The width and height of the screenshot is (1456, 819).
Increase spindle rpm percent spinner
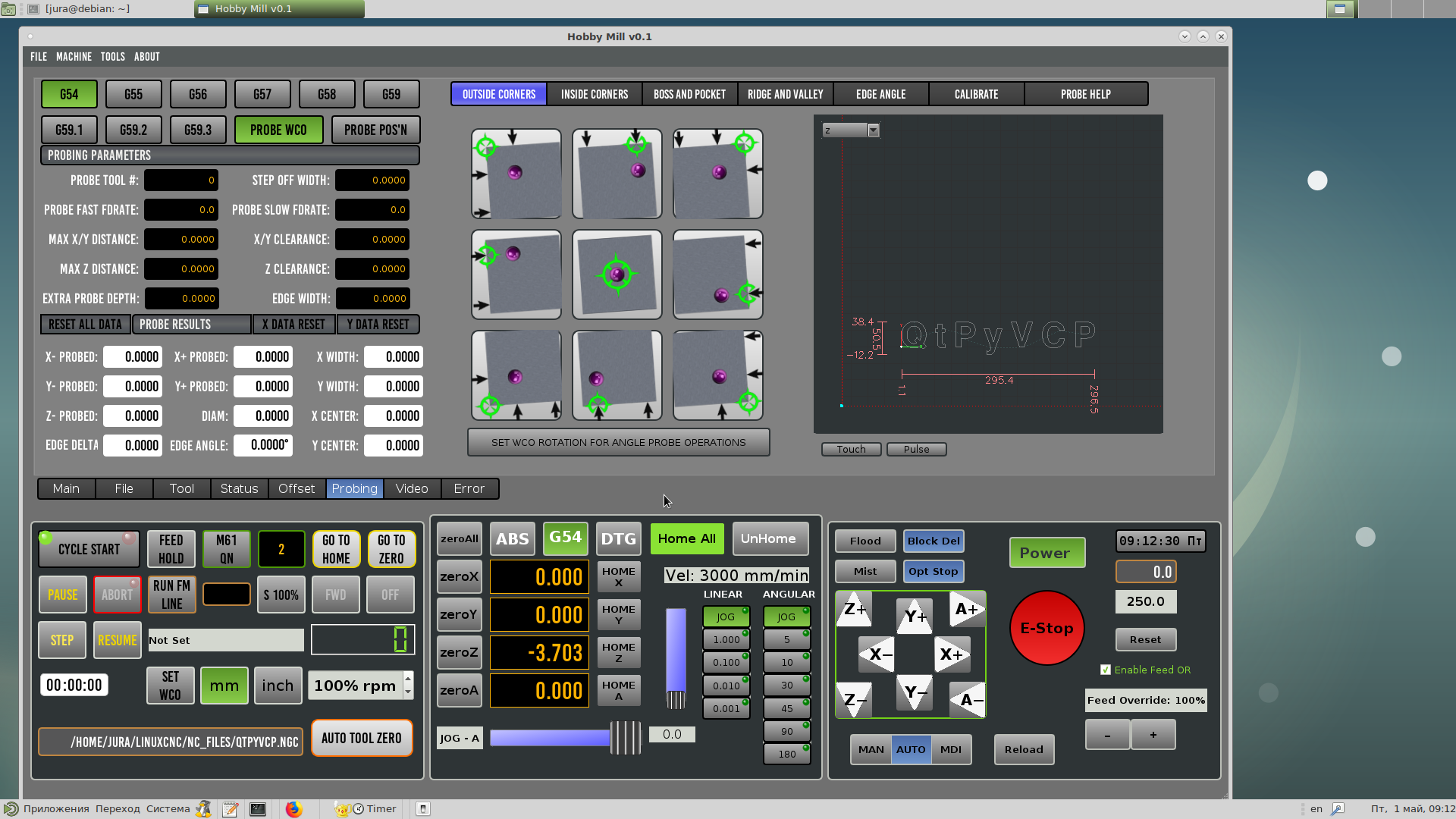pos(408,679)
